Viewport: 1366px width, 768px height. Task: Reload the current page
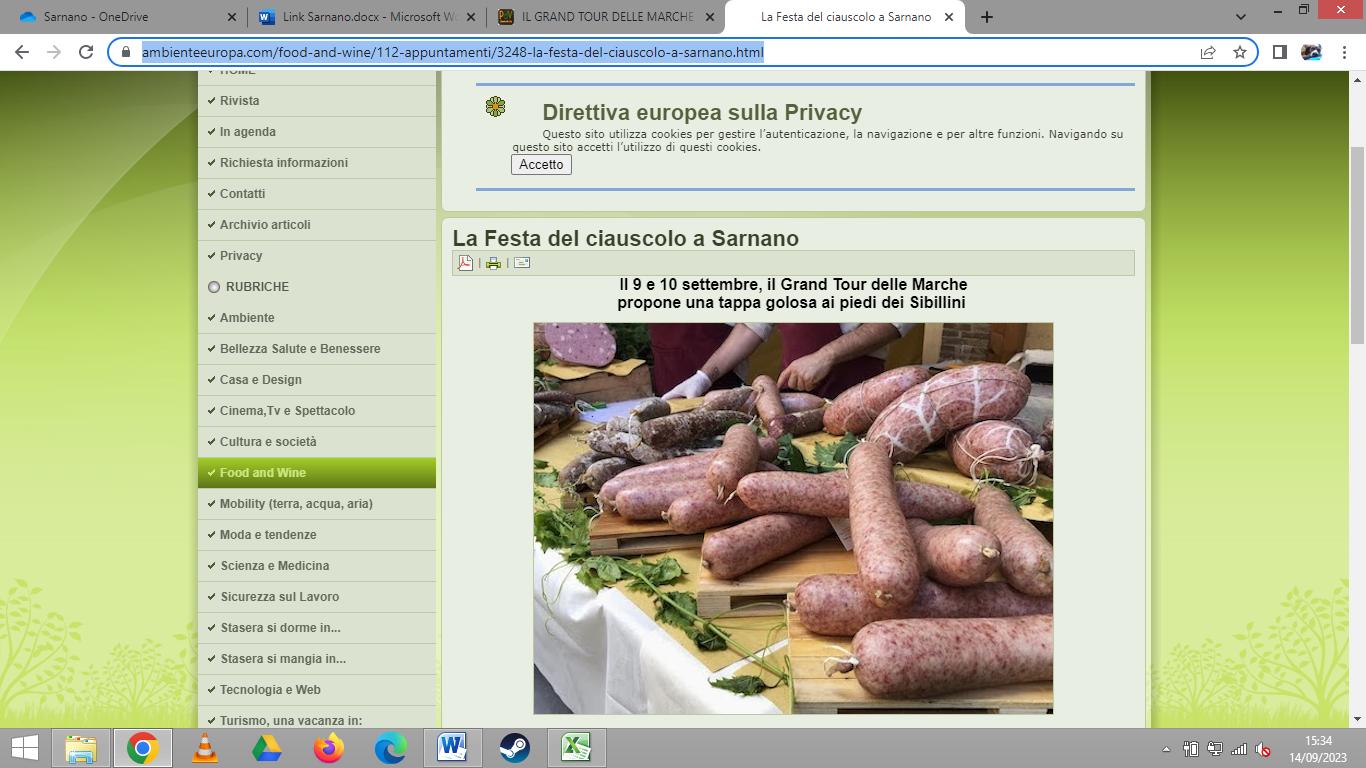(86, 52)
